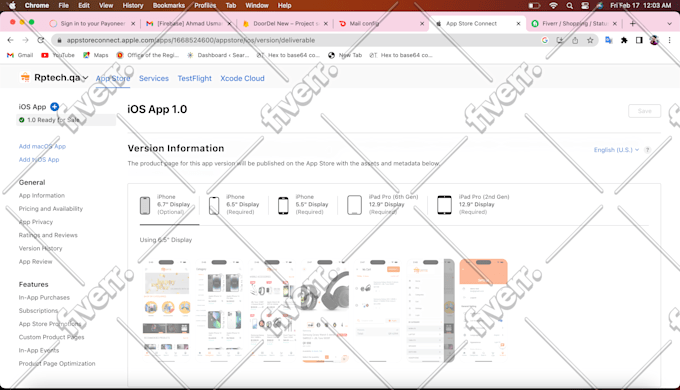Open Pricing and Availability
The image size is (680, 390).
(x=50, y=208)
